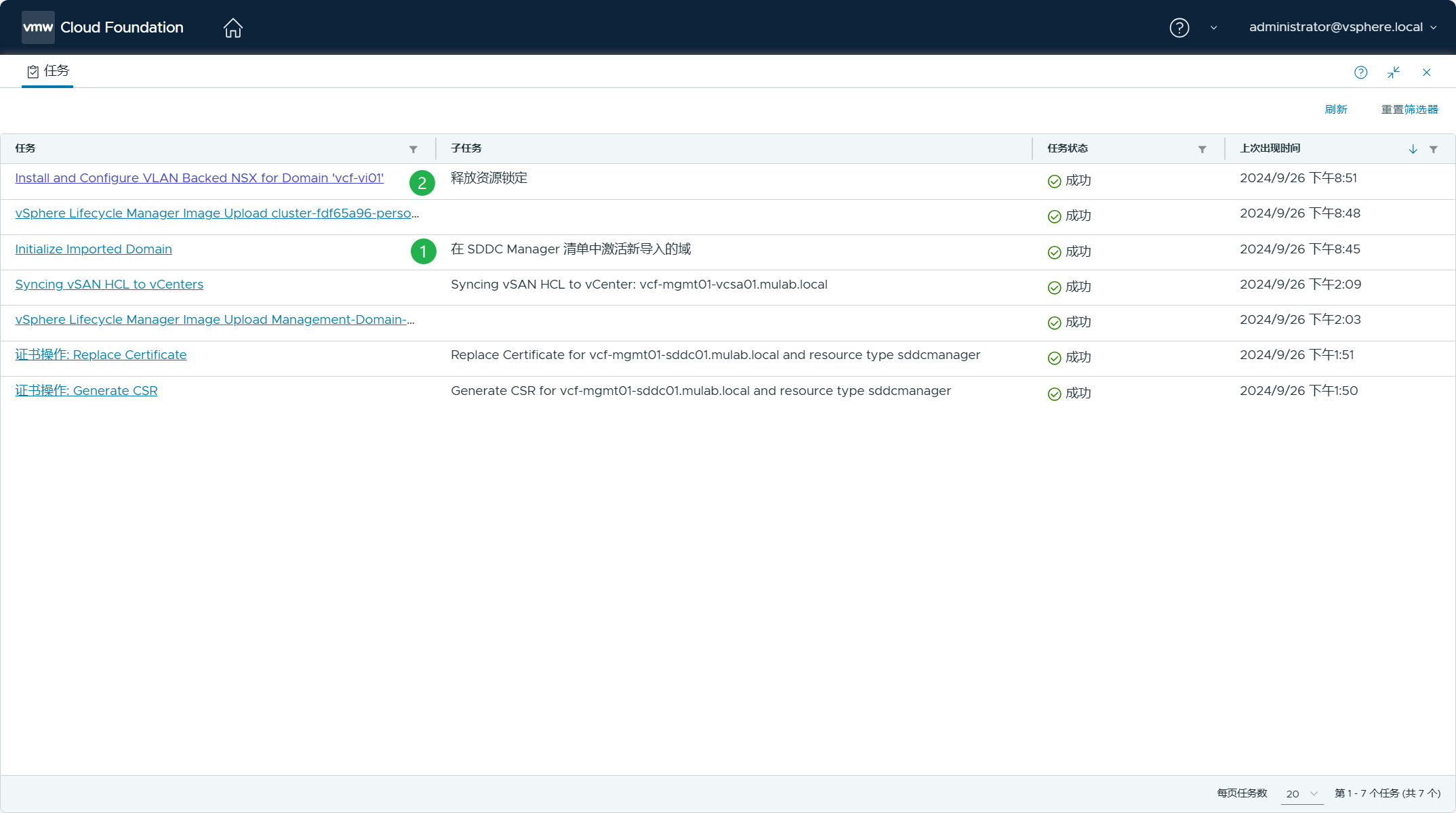Expand the help menu dropdown chevron
This screenshot has width=1456, height=813.
[1214, 27]
